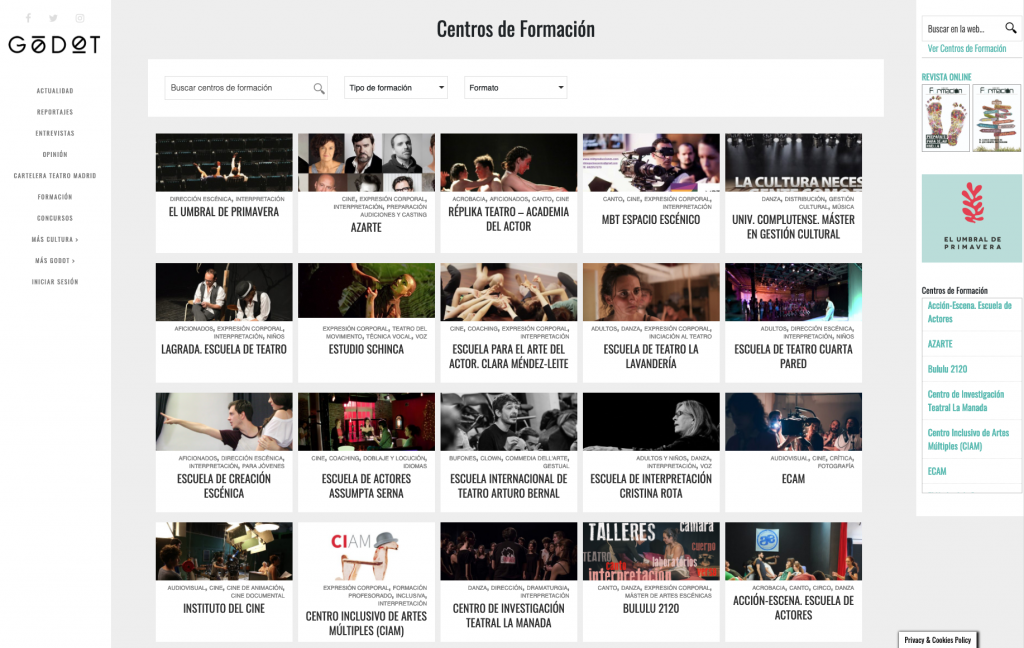The height and width of the screenshot is (648, 1024).
Task: Click the Godot logo
Action: tap(55, 44)
